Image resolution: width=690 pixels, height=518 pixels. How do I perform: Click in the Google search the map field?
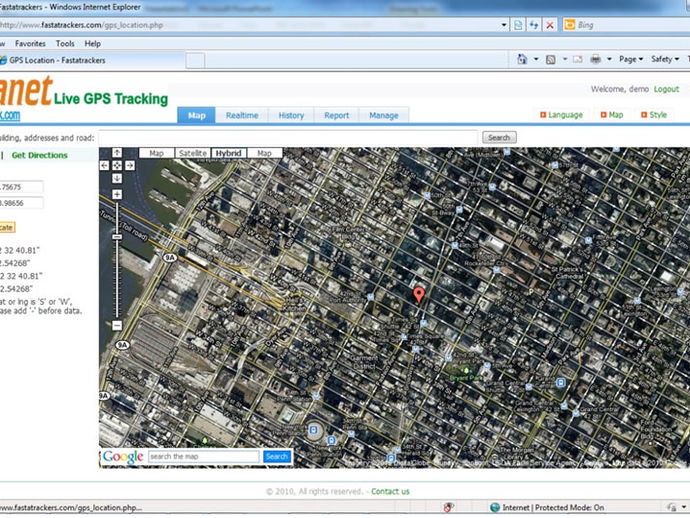204,457
